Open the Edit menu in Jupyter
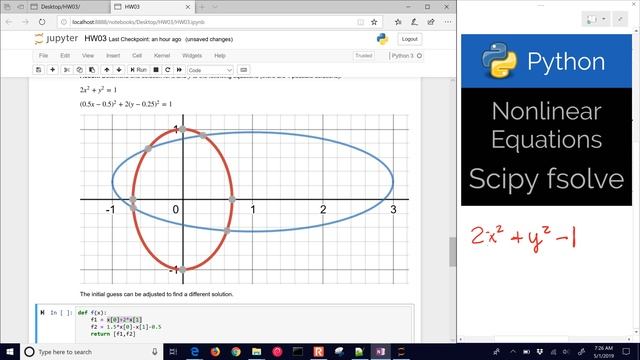Image resolution: width=640 pixels, height=360 pixels. (x=65, y=56)
